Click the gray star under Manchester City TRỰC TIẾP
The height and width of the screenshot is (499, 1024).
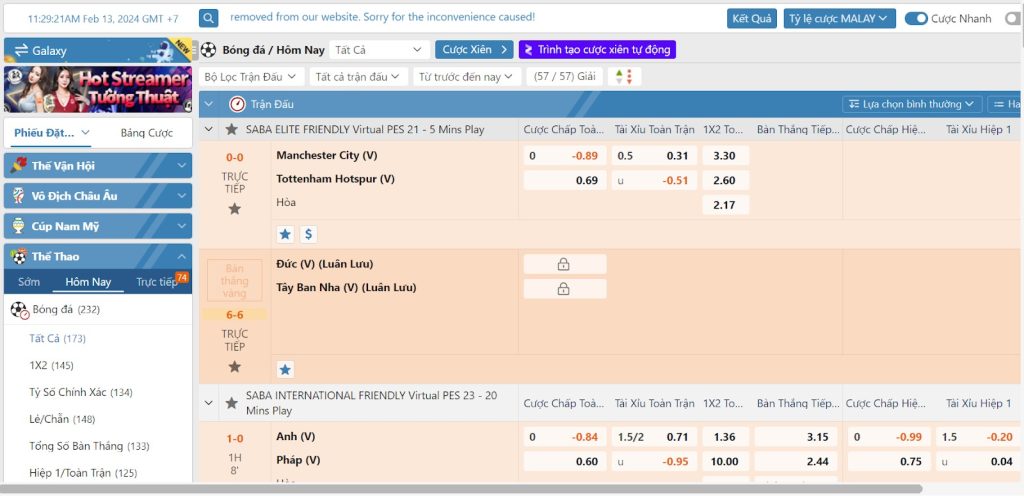point(234,209)
